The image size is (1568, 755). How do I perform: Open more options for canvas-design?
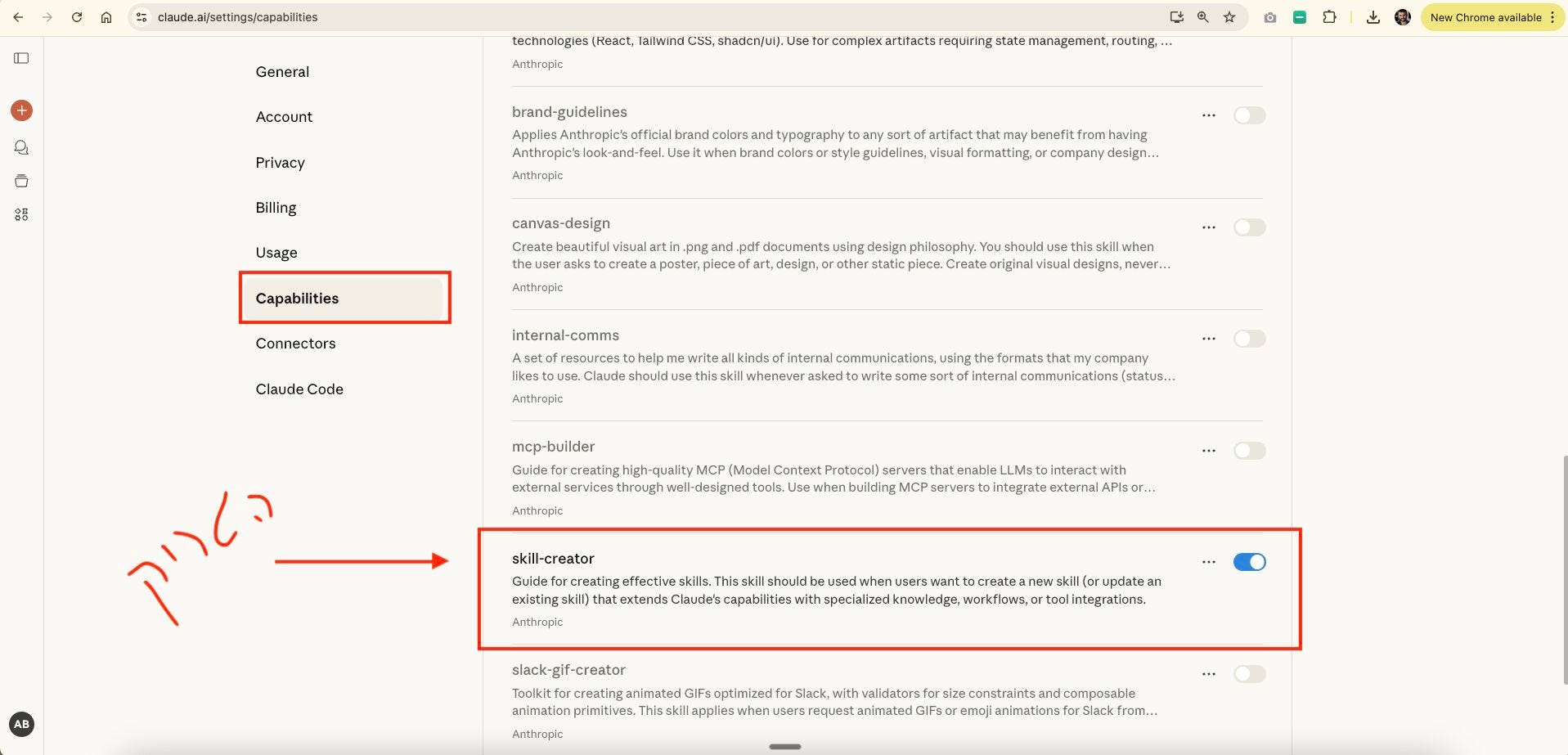tap(1209, 227)
